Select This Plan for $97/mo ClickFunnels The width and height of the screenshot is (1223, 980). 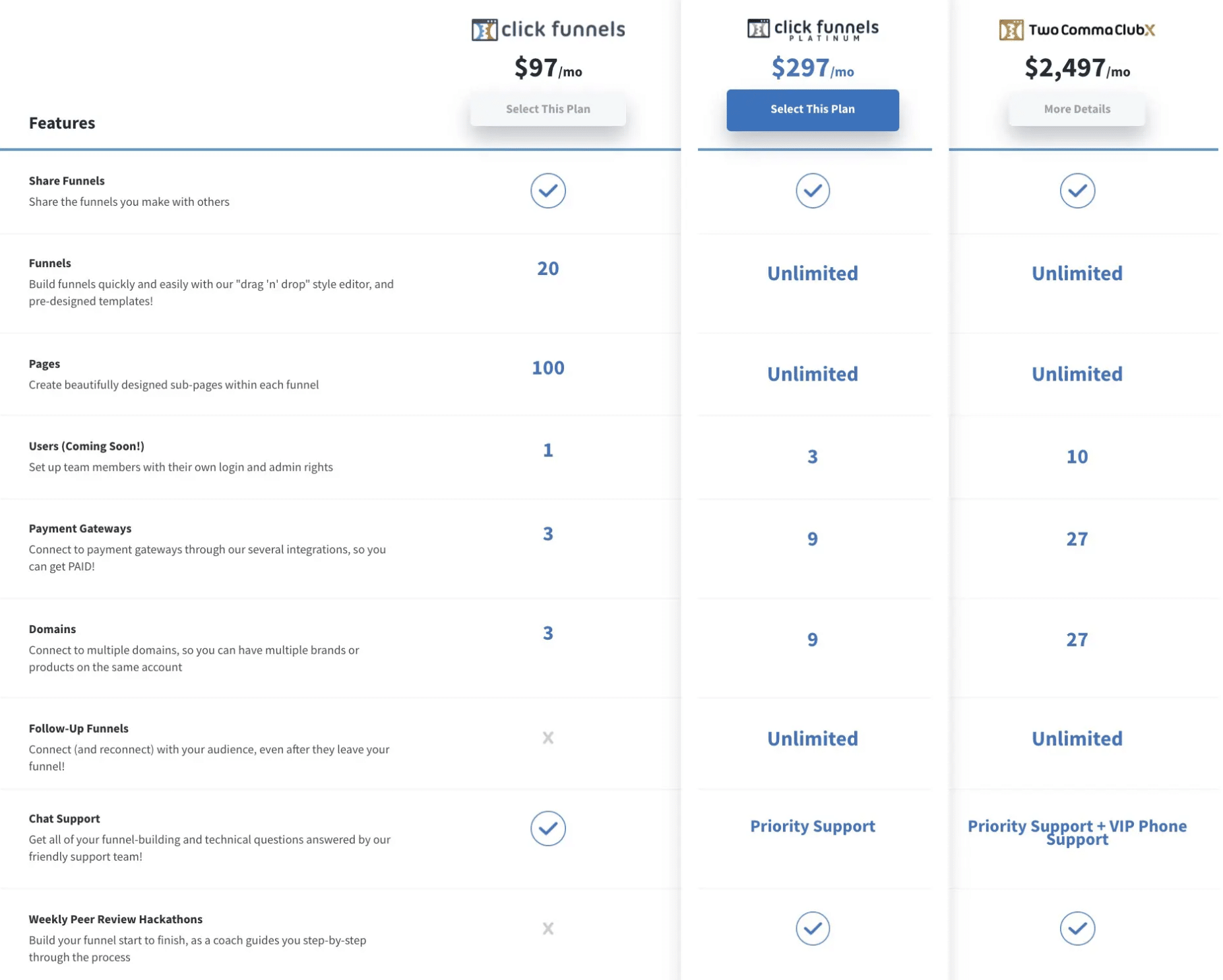point(548,109)
